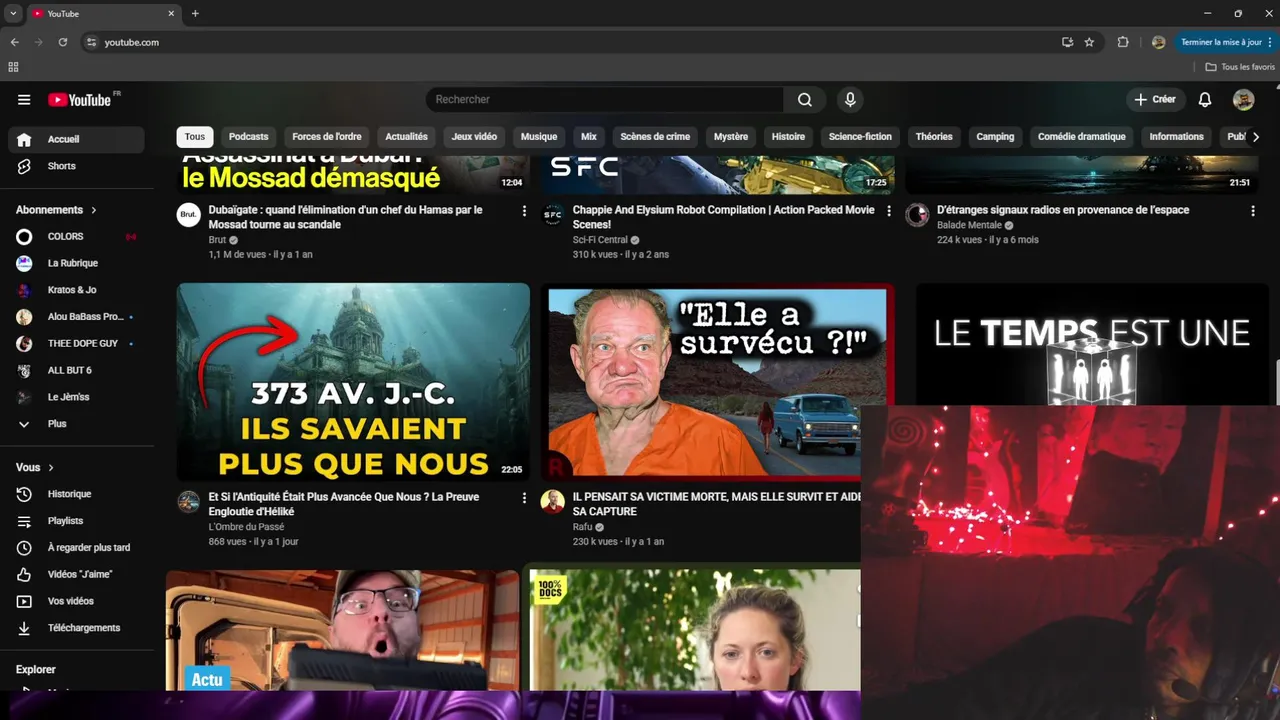Image resolution: width=1280 pixels, height=720 pixels.
Task: Open Chrome extensions puzzle icon
Action: click(1123, 42)
